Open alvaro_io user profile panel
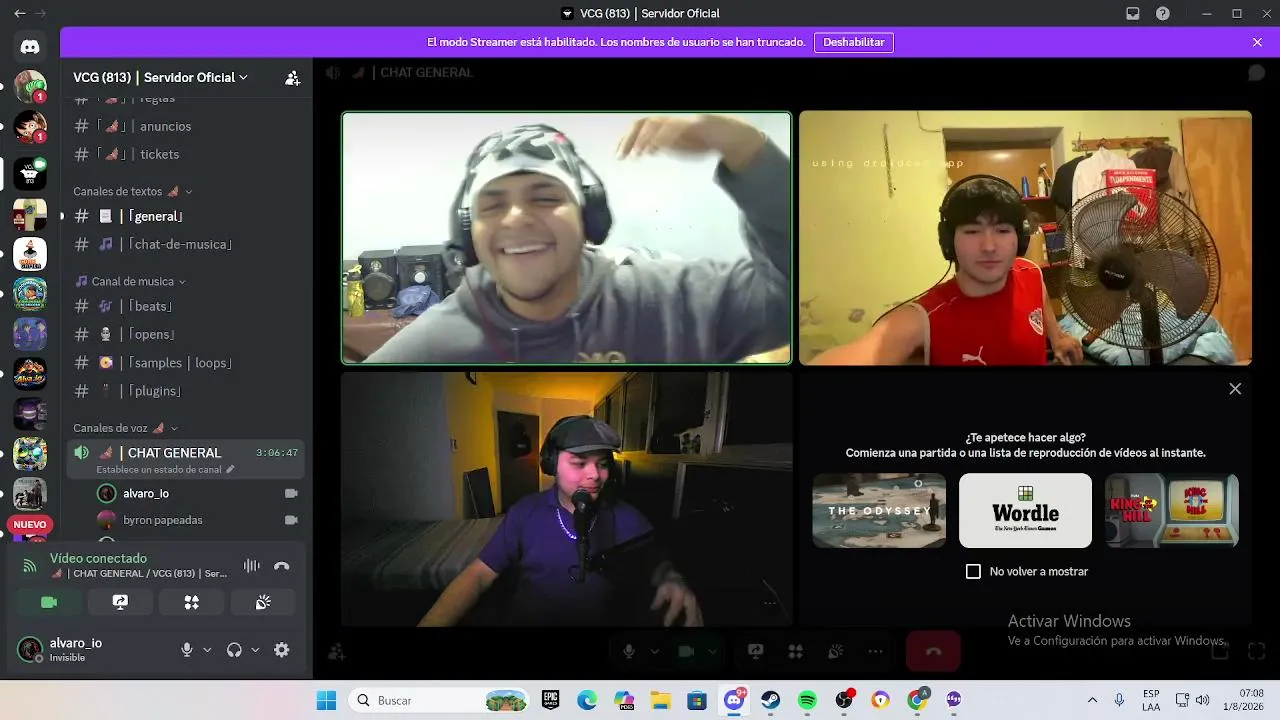 tap(90, 650)
